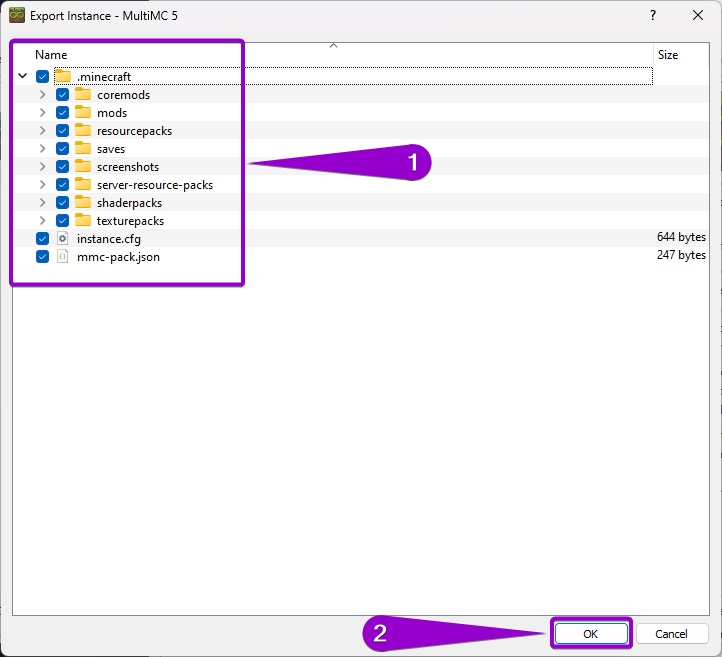Click the instance.cfg gear file icon
The image size is (722, 657).
coord(63,238)
